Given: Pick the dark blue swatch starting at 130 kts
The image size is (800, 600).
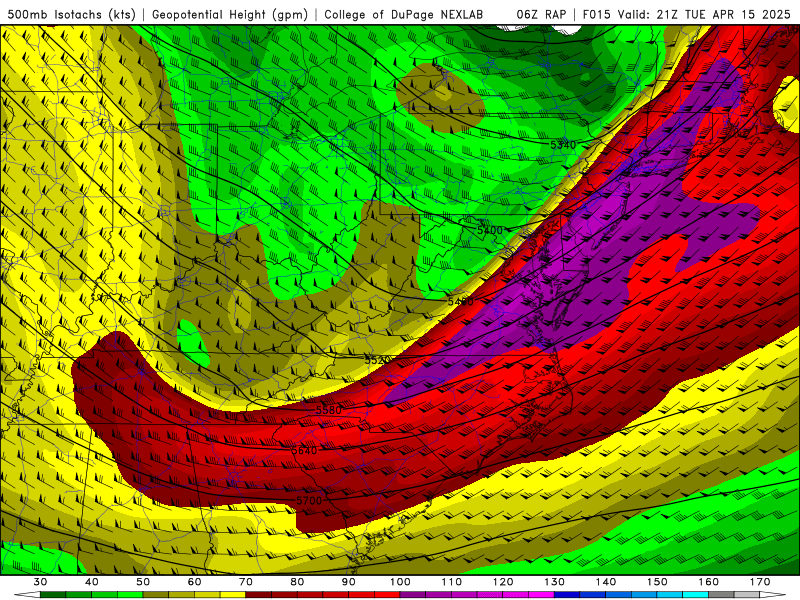Looking at the screenshot, I should click(x=567, y=595).
